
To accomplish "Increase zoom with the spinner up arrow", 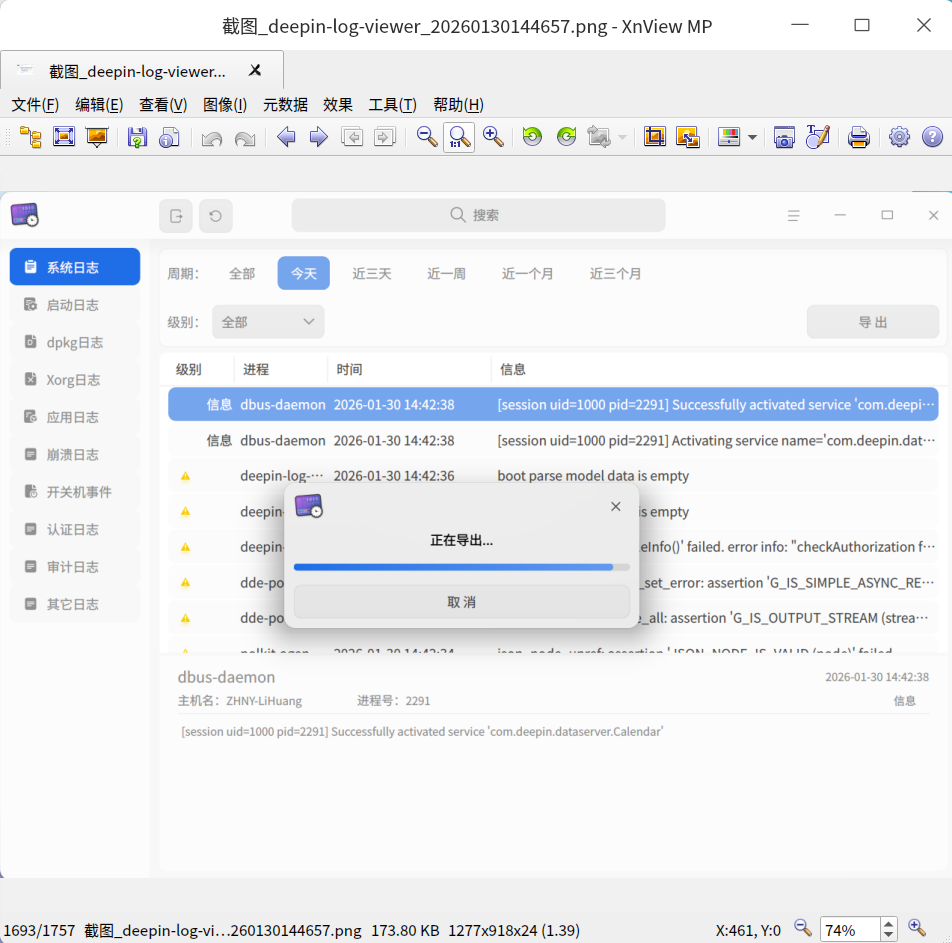I will click(888, 924).
